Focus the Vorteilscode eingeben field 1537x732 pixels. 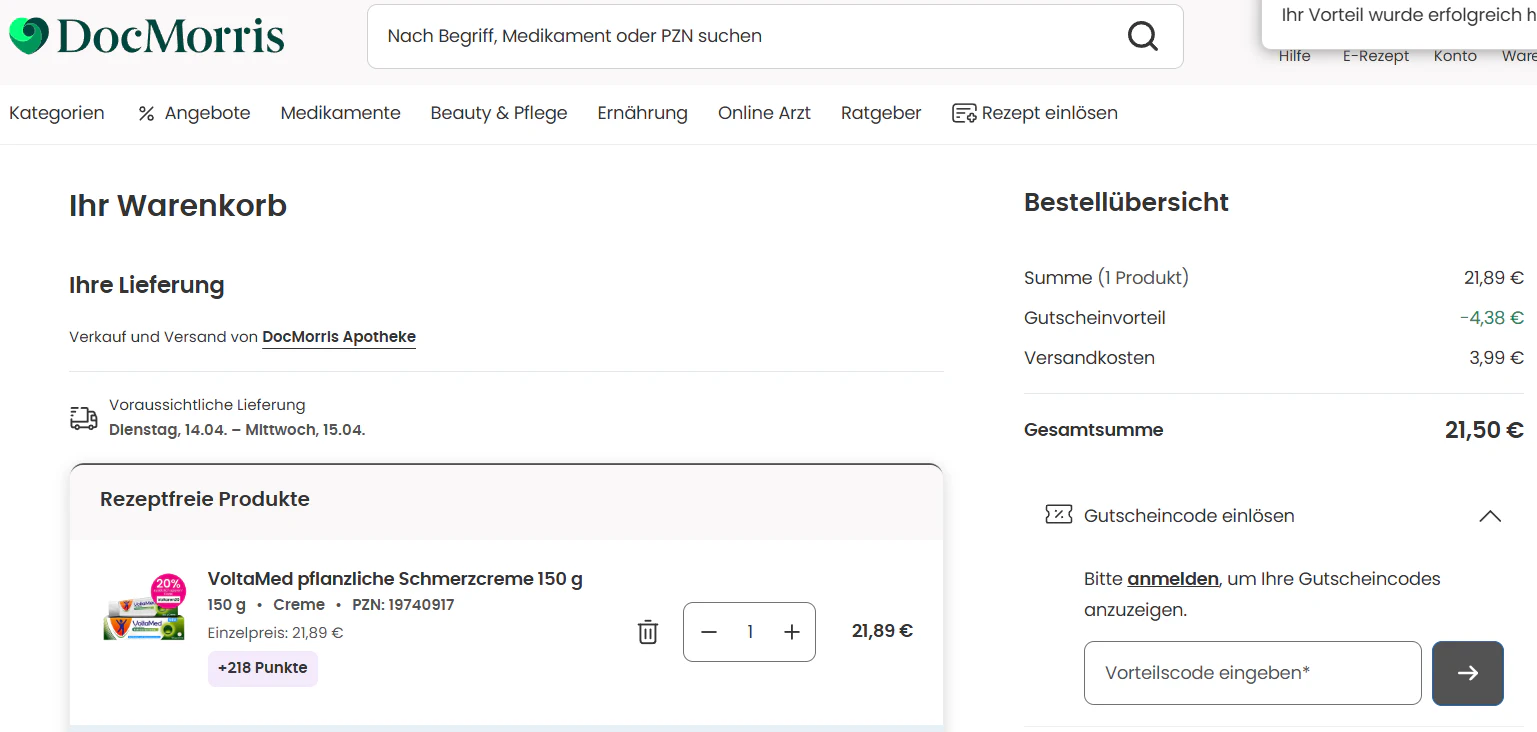tap(1252, 673)
